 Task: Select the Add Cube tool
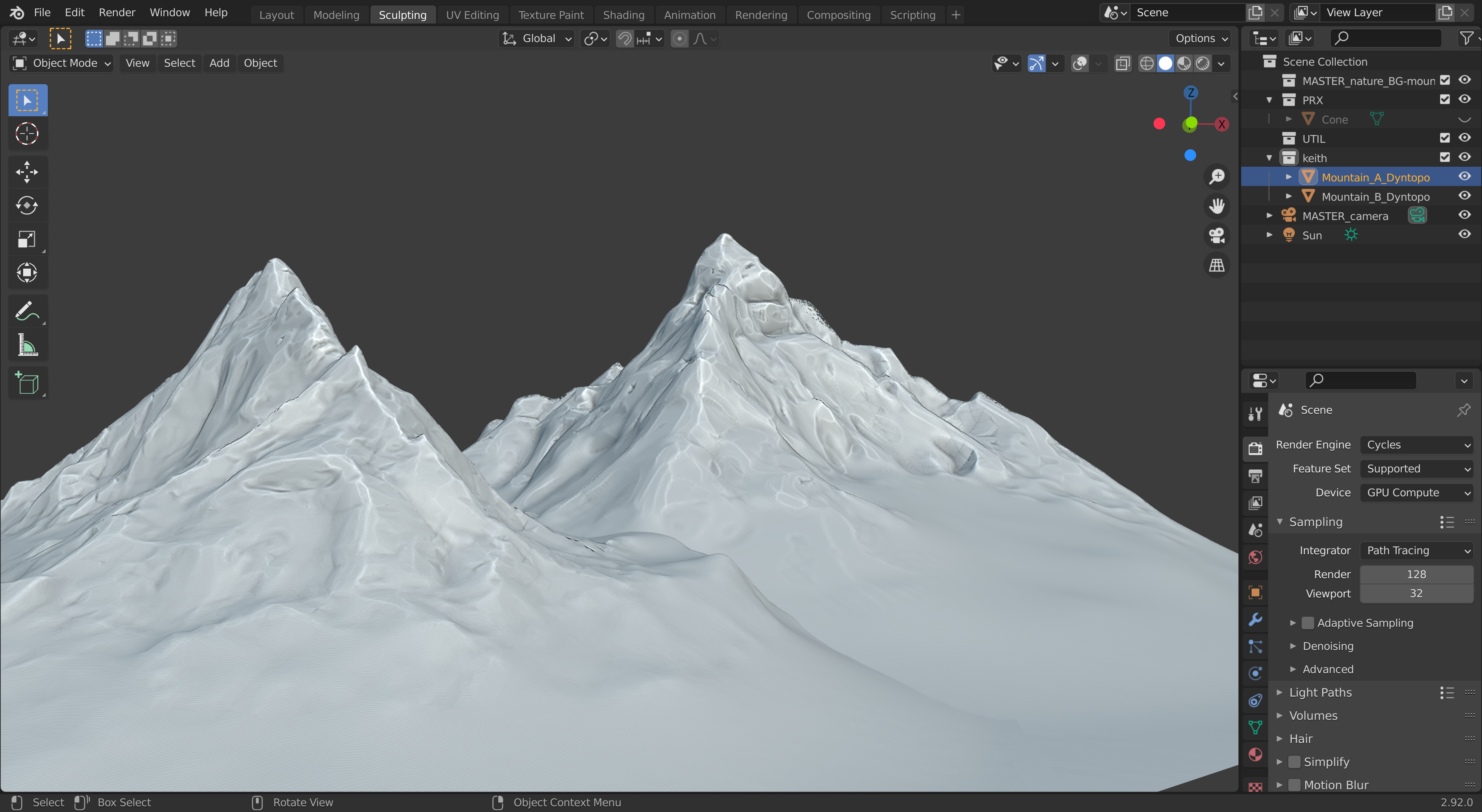(27, 383)
